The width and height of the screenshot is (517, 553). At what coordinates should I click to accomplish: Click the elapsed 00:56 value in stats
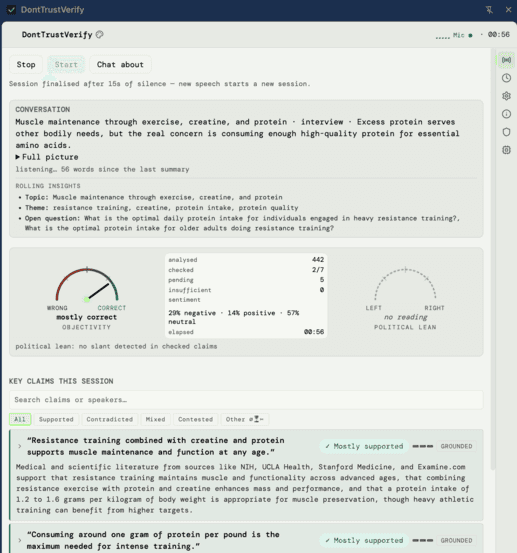pyautogui.click(x=314, y=332)
